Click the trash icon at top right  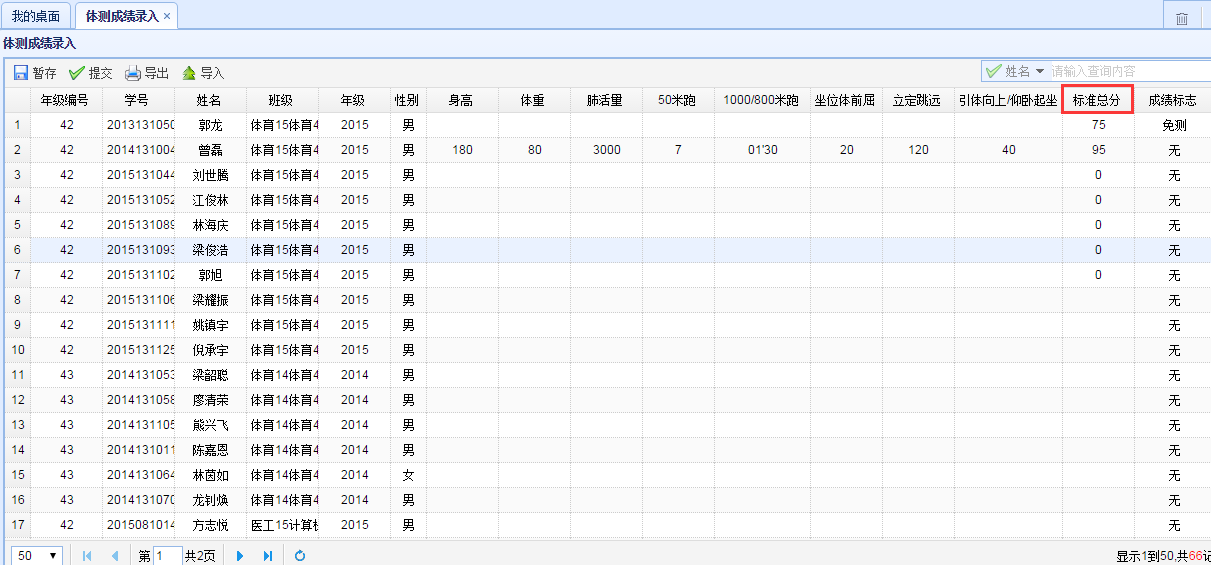click(1181, 18)
